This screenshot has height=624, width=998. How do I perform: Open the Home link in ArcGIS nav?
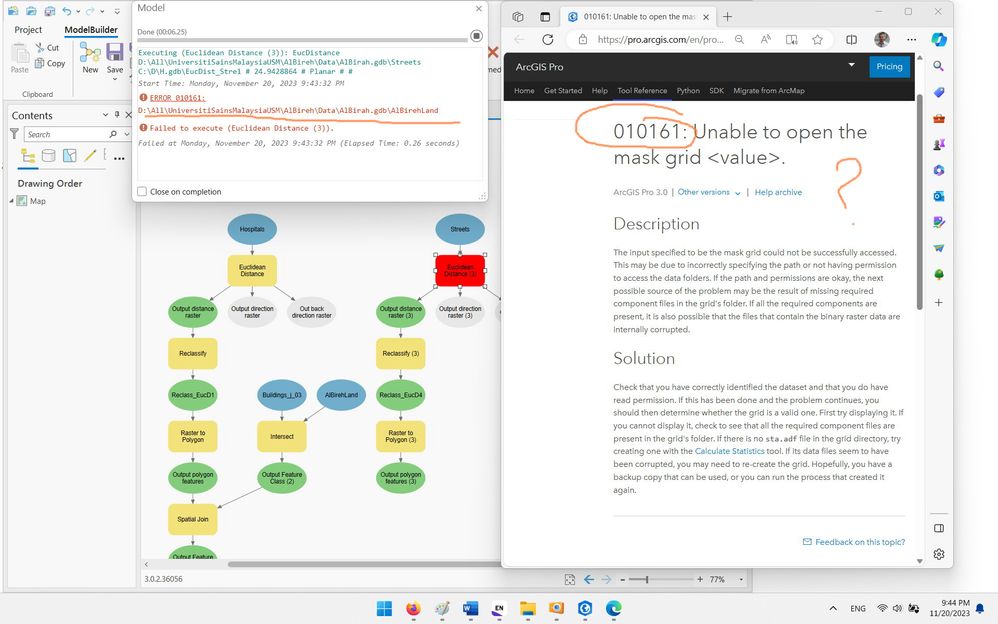point(524,90)
